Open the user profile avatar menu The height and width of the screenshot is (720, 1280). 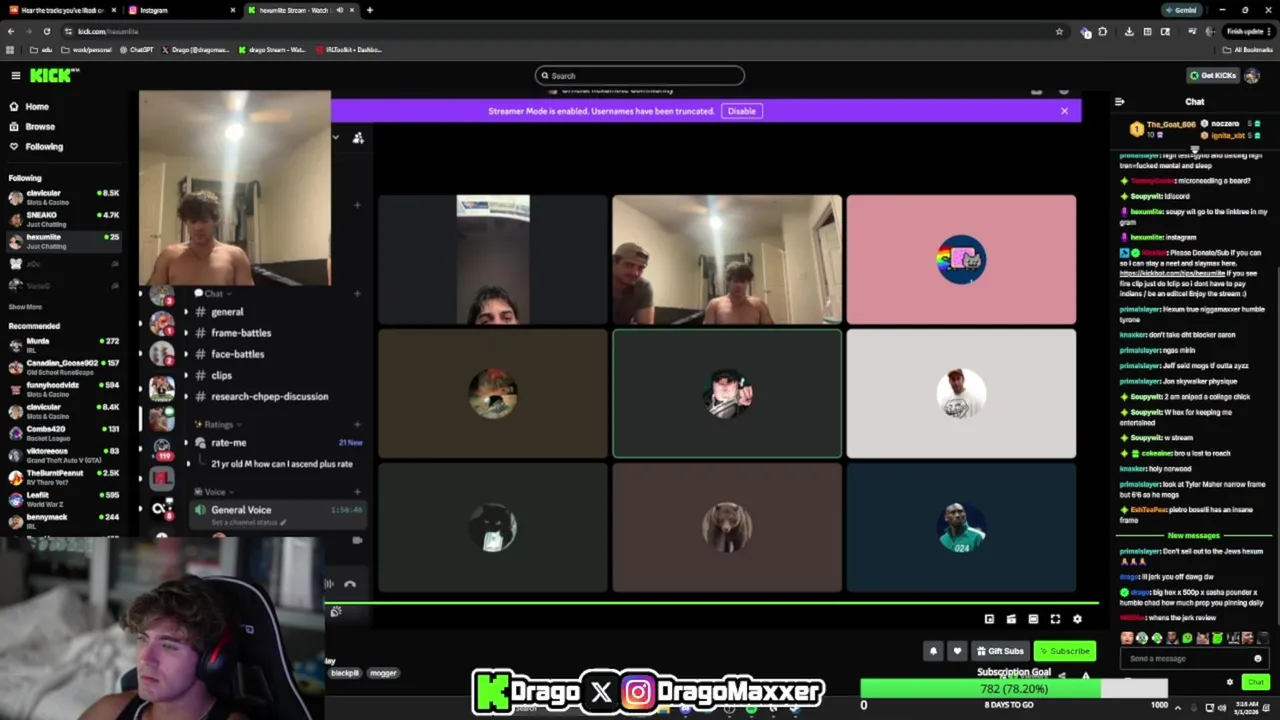point(1252,76)
